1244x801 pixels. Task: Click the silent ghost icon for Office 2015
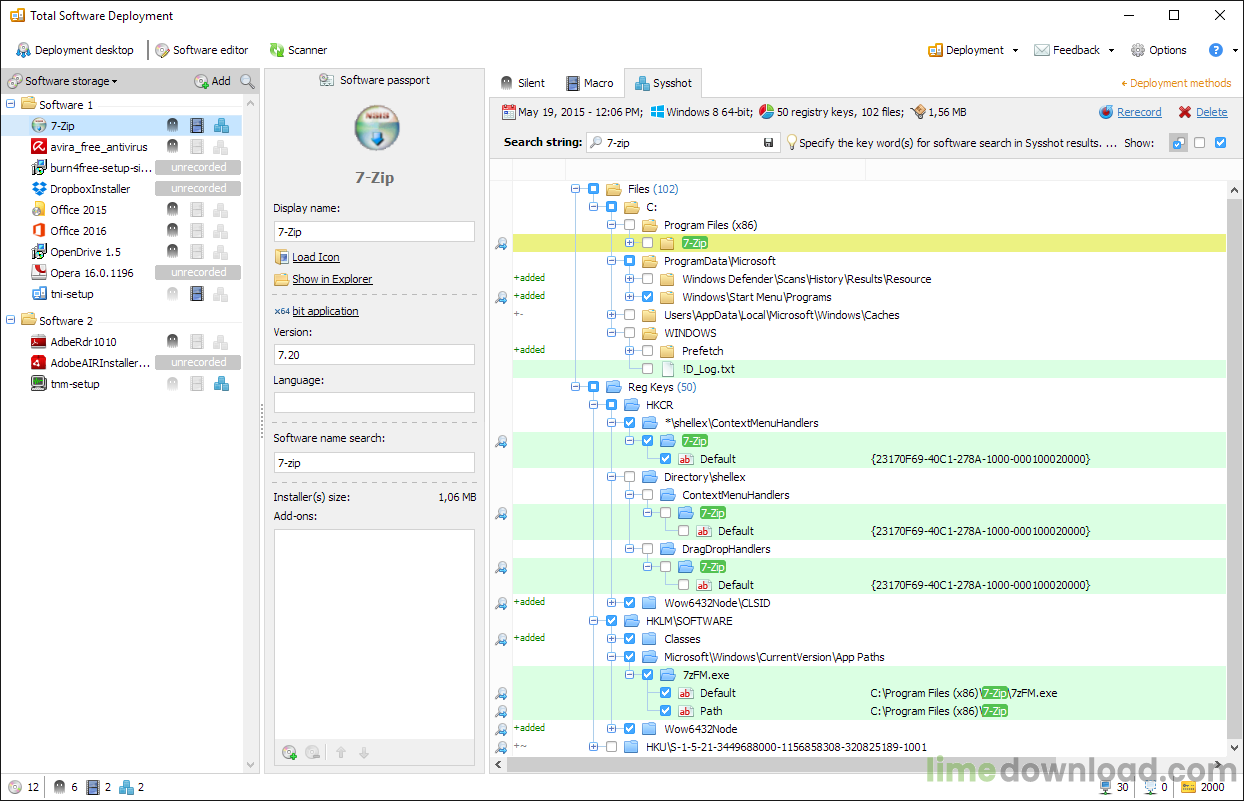click(172, 210)
